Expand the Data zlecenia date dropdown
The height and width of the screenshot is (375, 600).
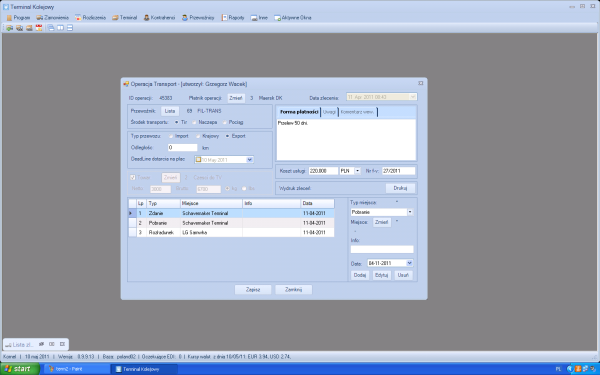(x=412, y=97)
